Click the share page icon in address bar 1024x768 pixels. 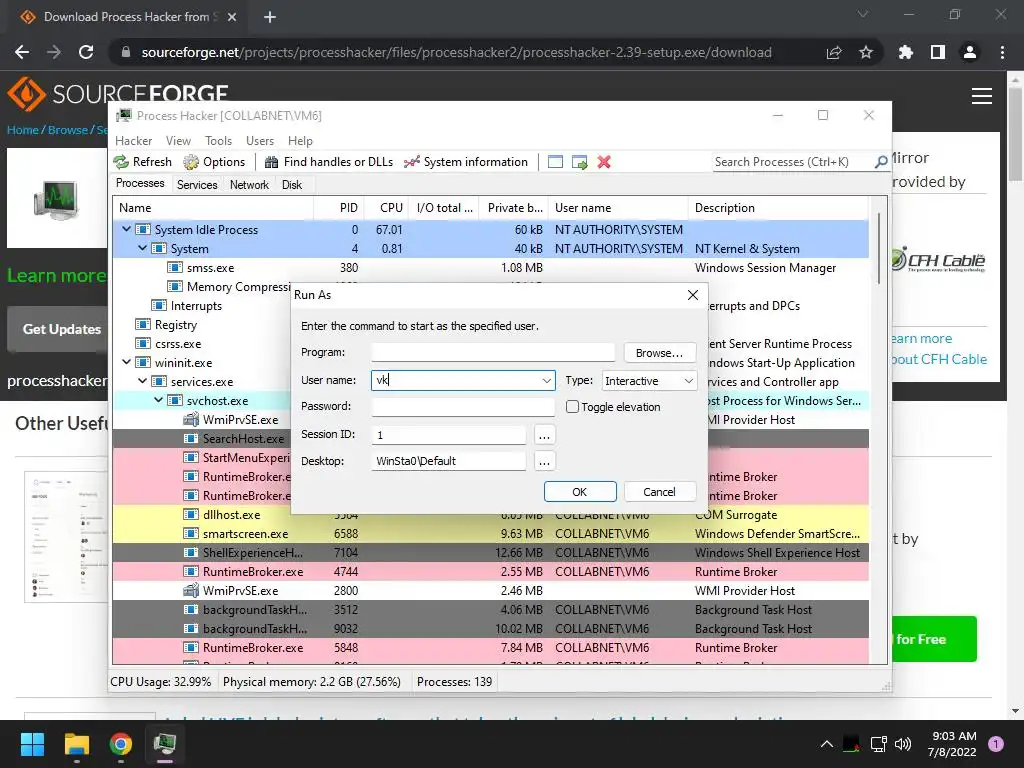(x=834, y=52)
